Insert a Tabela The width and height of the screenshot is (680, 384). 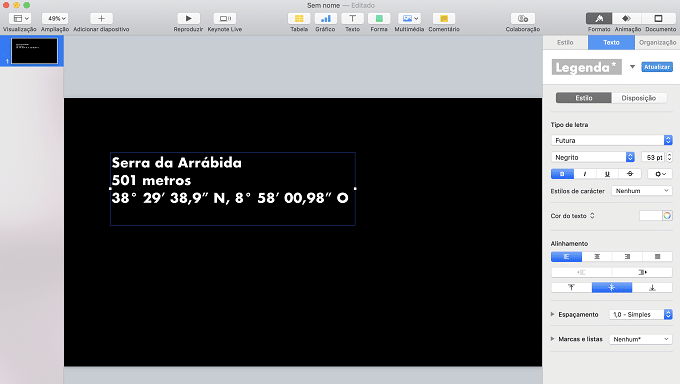[299, 19]
